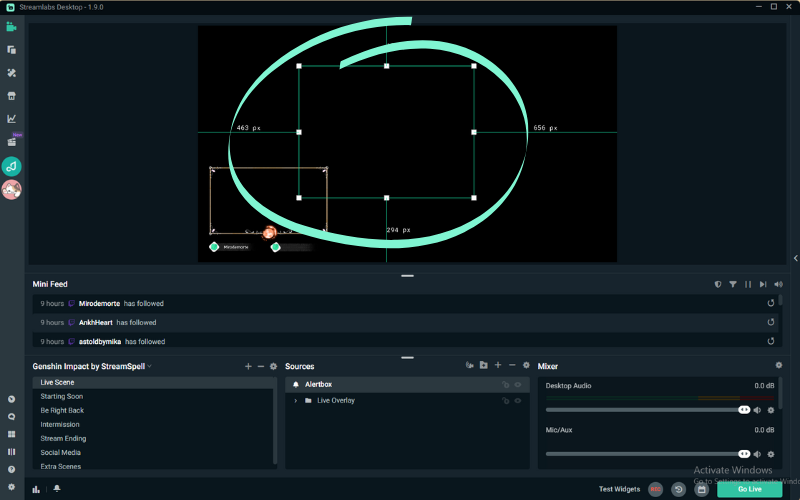Mute the Desktop Audio channel
Screen dimensions: 800x500
[x=757, y=410]
